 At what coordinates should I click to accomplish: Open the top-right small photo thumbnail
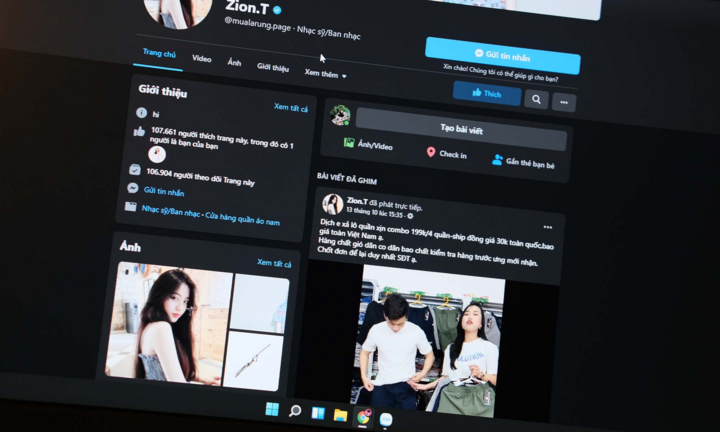(x=260, y=303)
